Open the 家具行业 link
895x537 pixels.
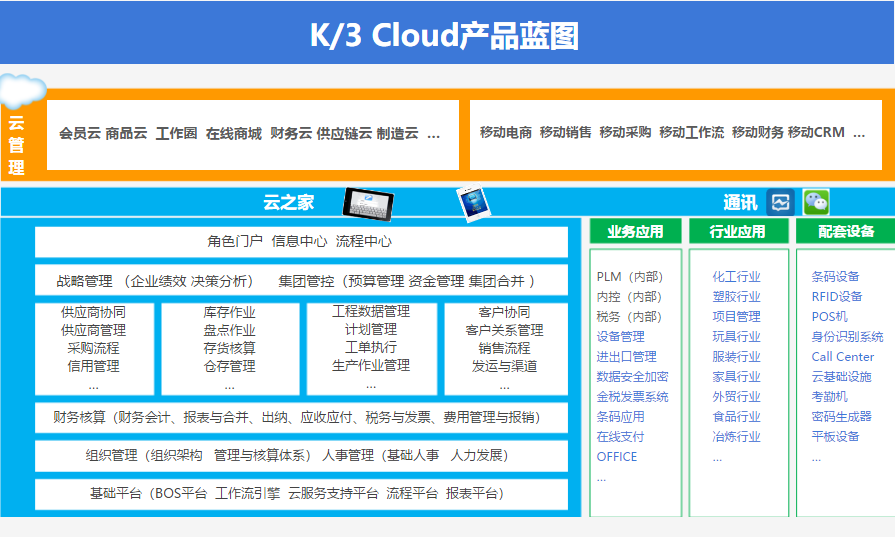tap(736, 377)
